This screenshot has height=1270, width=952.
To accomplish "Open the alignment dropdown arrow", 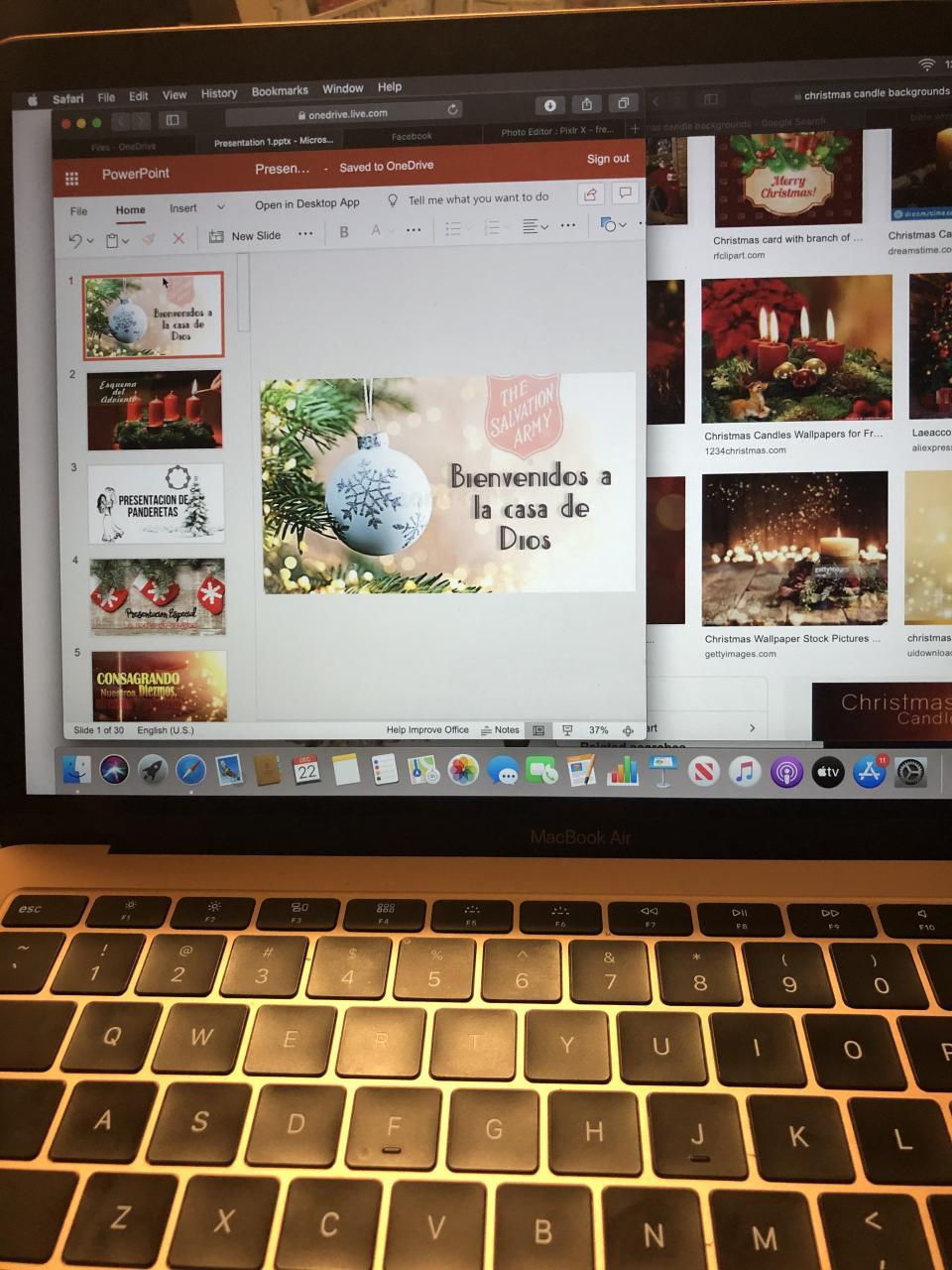I will [x=544, y=227].
